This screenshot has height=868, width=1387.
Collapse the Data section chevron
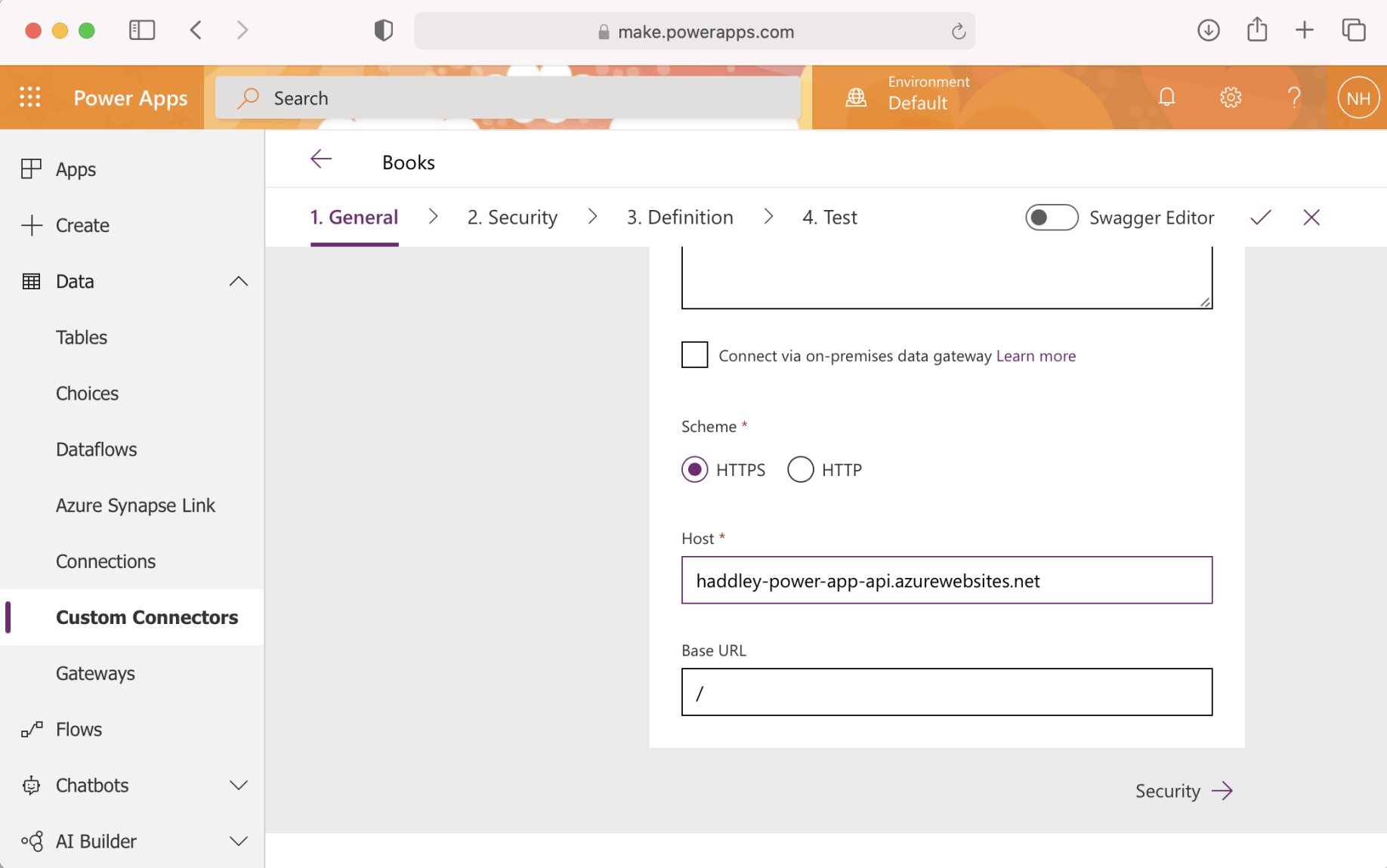pos(238,282)
